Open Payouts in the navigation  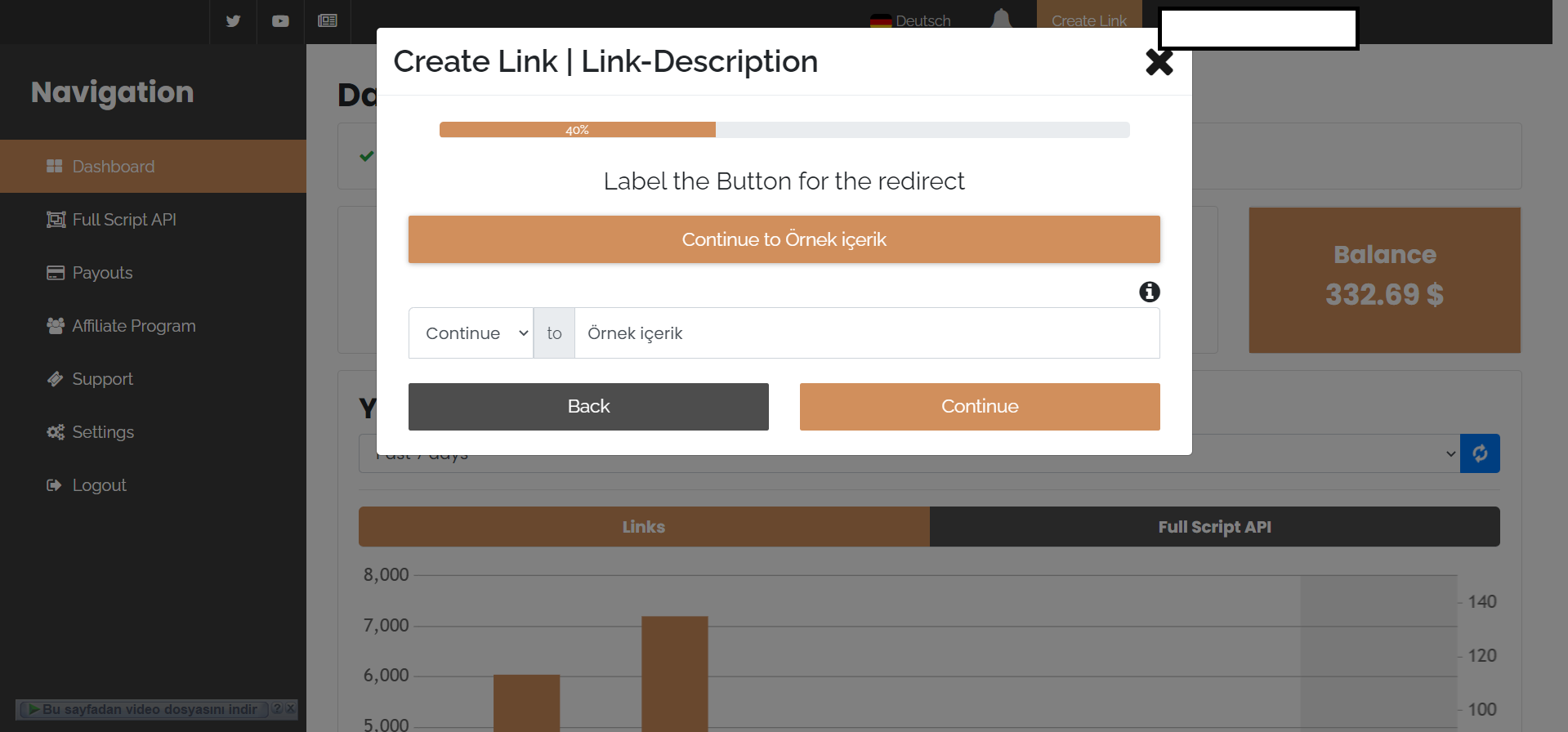click(x=102, y=273)
